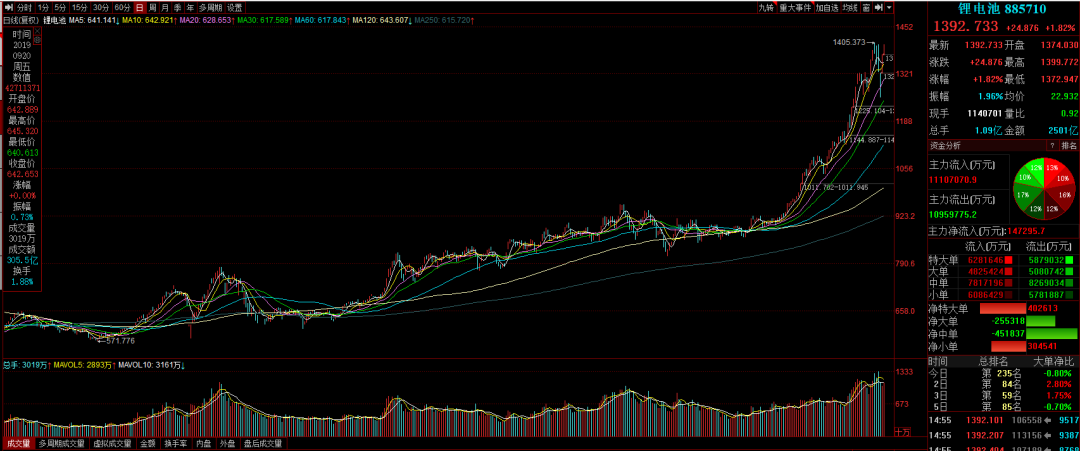Open the 日线(复权) adjustment selector

pos(22,19)
